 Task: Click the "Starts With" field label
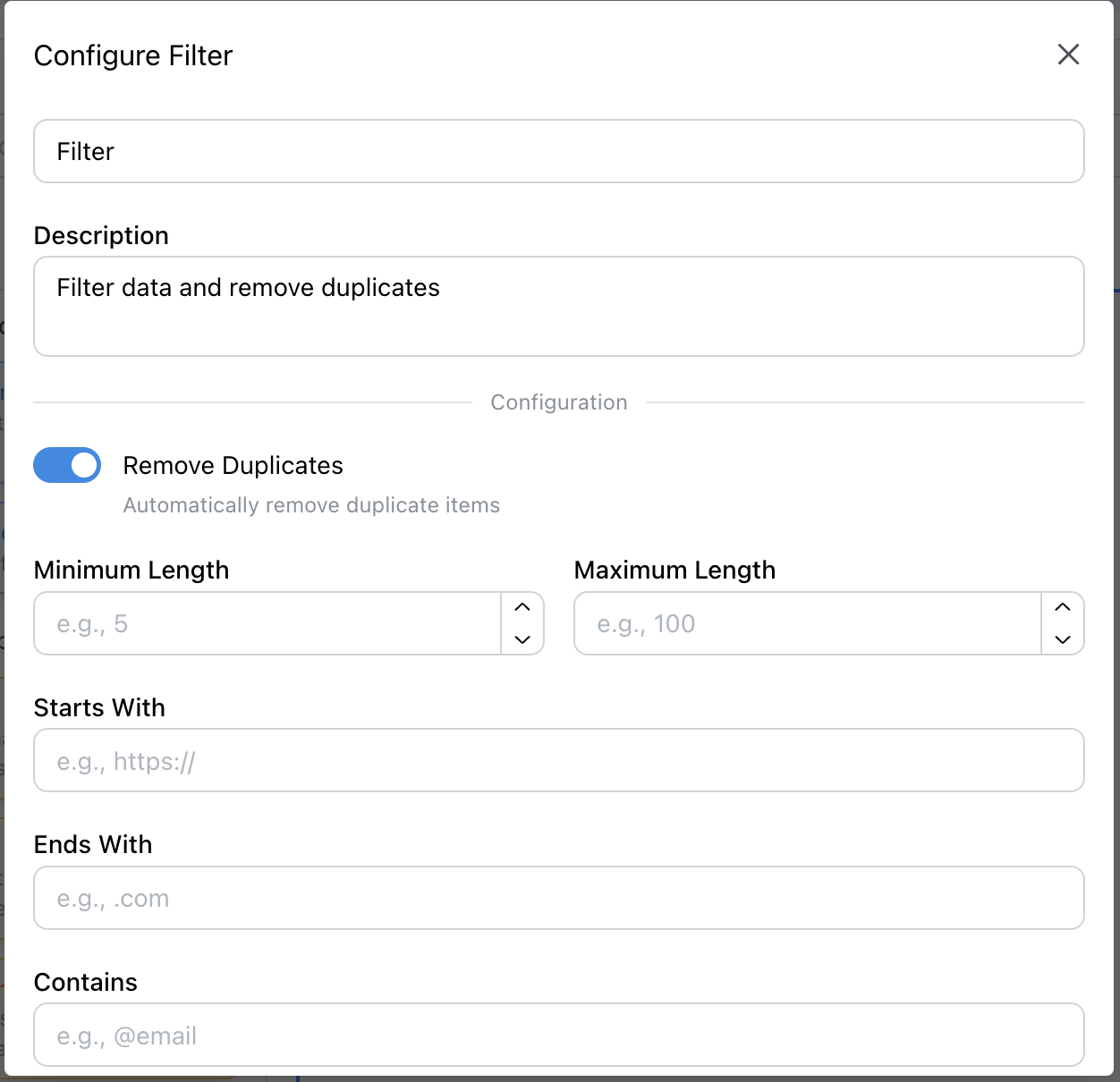(99, 707)
